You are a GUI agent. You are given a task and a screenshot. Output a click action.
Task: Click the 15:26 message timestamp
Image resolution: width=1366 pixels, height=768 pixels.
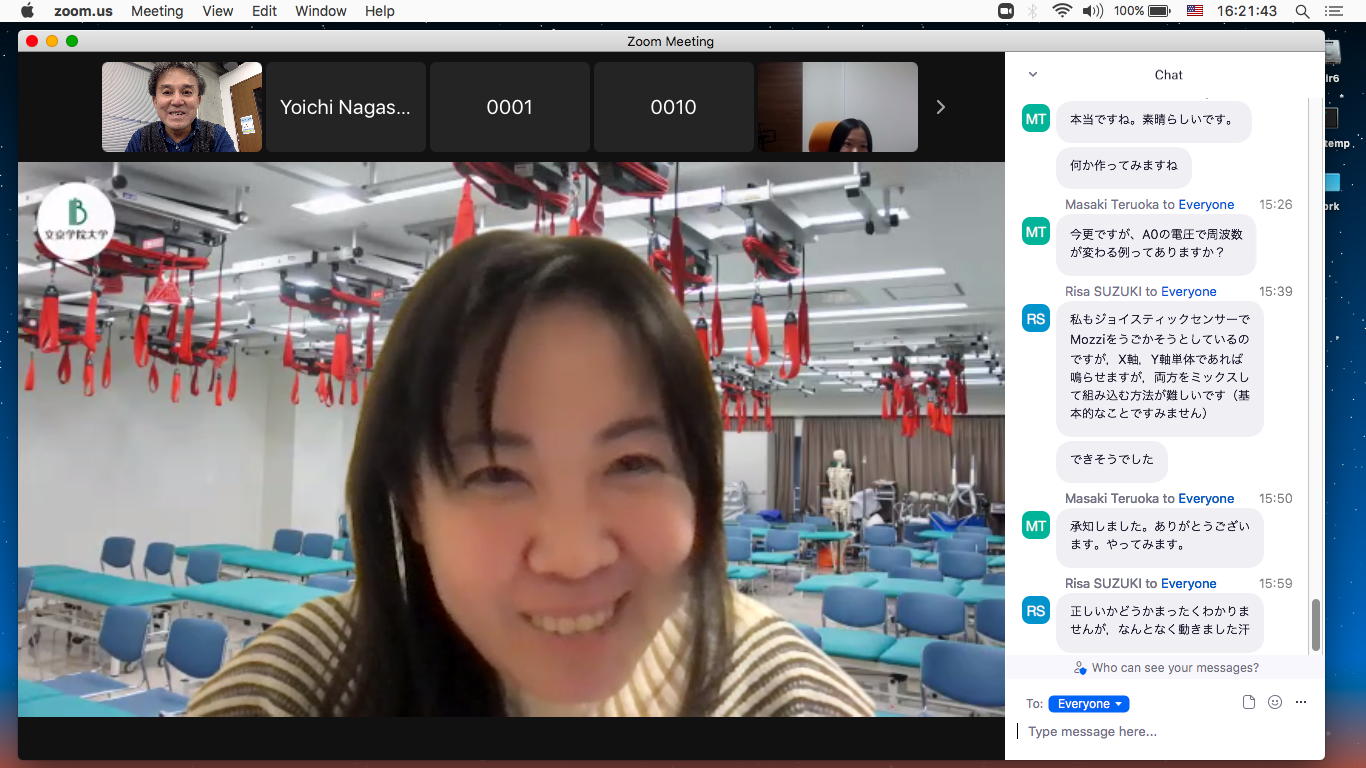[x=1276, y=205]
